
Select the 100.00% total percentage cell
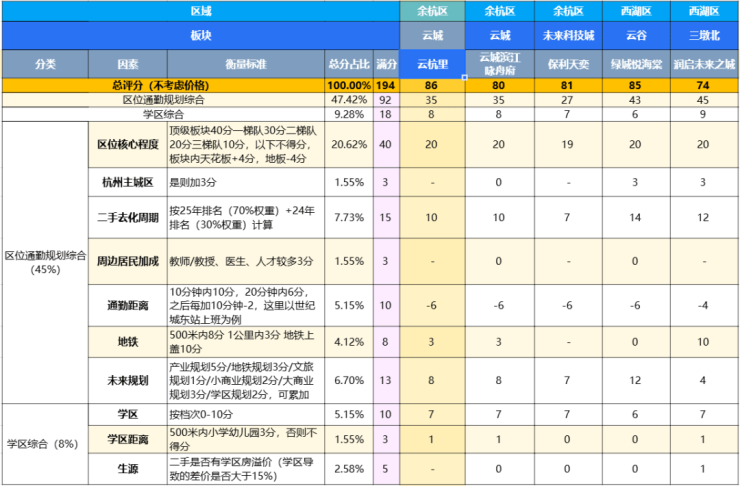[348, 87]
